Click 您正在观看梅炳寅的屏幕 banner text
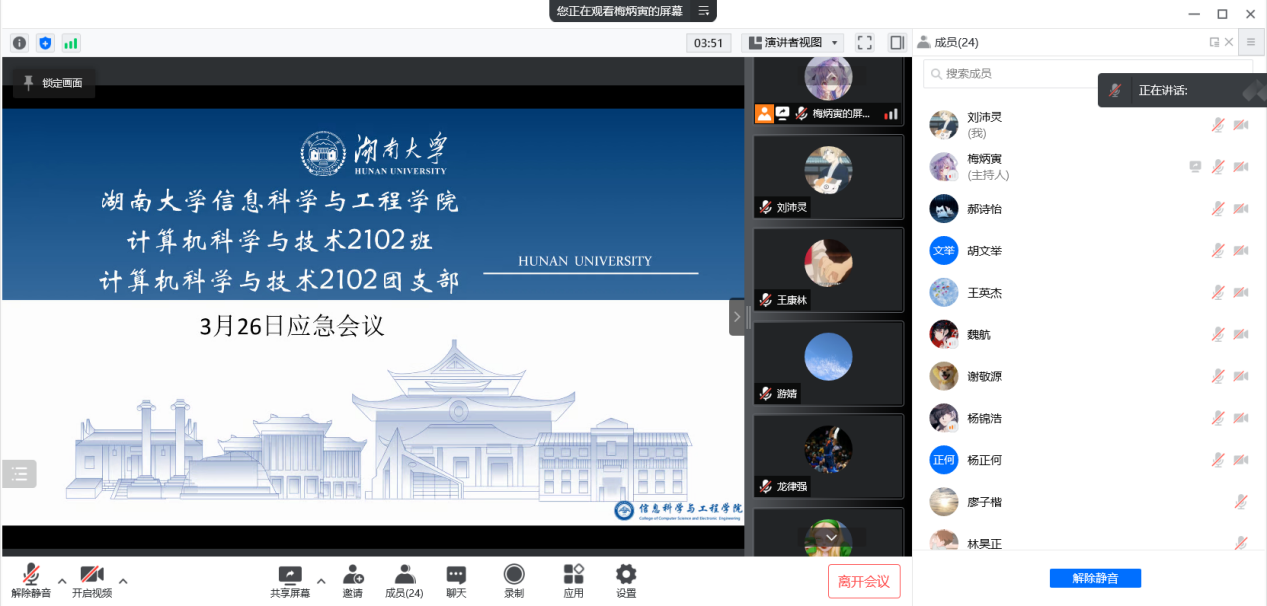The image size is (1267, 606). [620, 11]
